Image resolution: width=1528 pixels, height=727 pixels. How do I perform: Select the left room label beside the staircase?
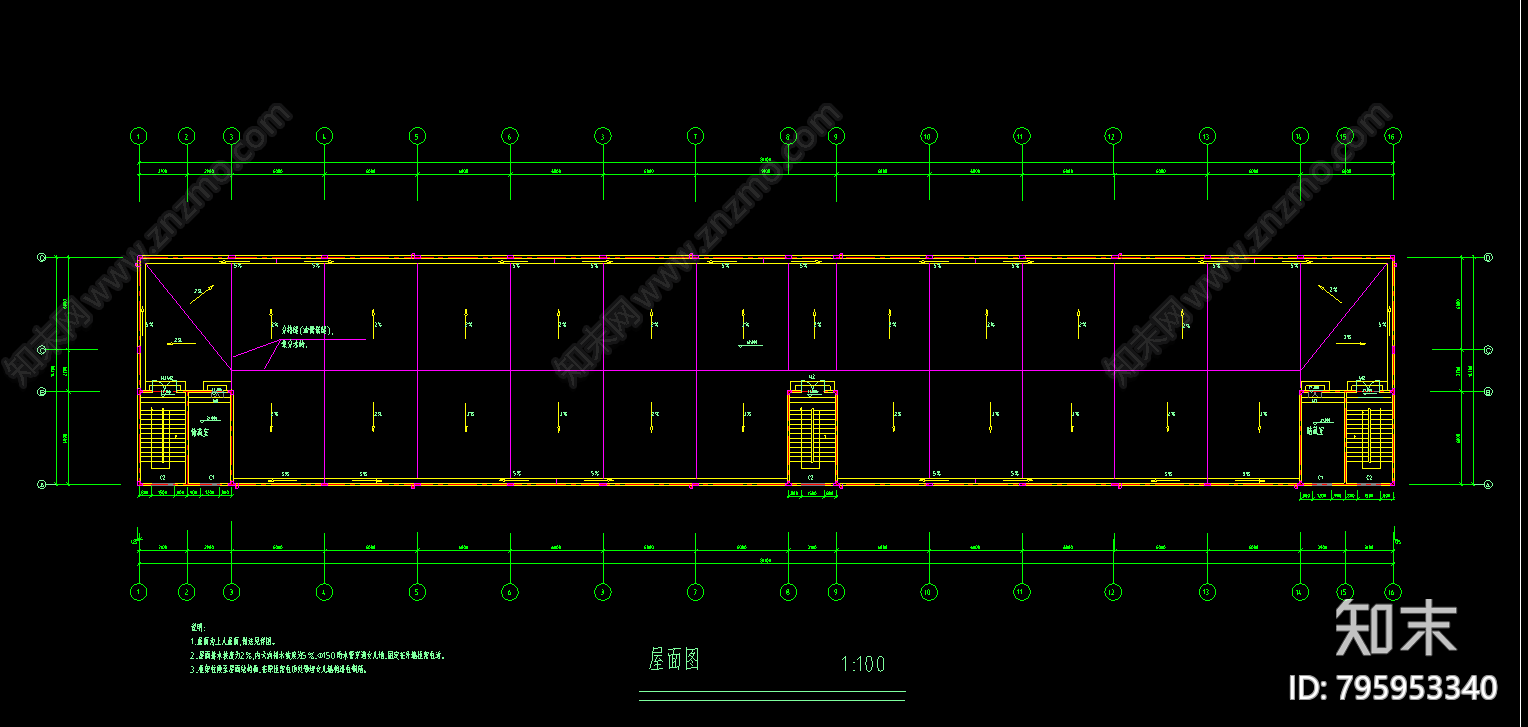[x=206, y=434]
